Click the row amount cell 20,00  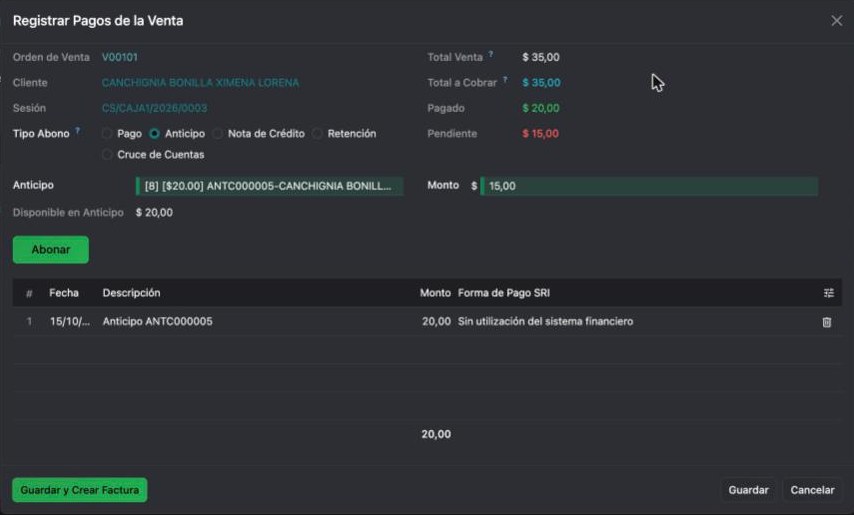click(436, 322)
